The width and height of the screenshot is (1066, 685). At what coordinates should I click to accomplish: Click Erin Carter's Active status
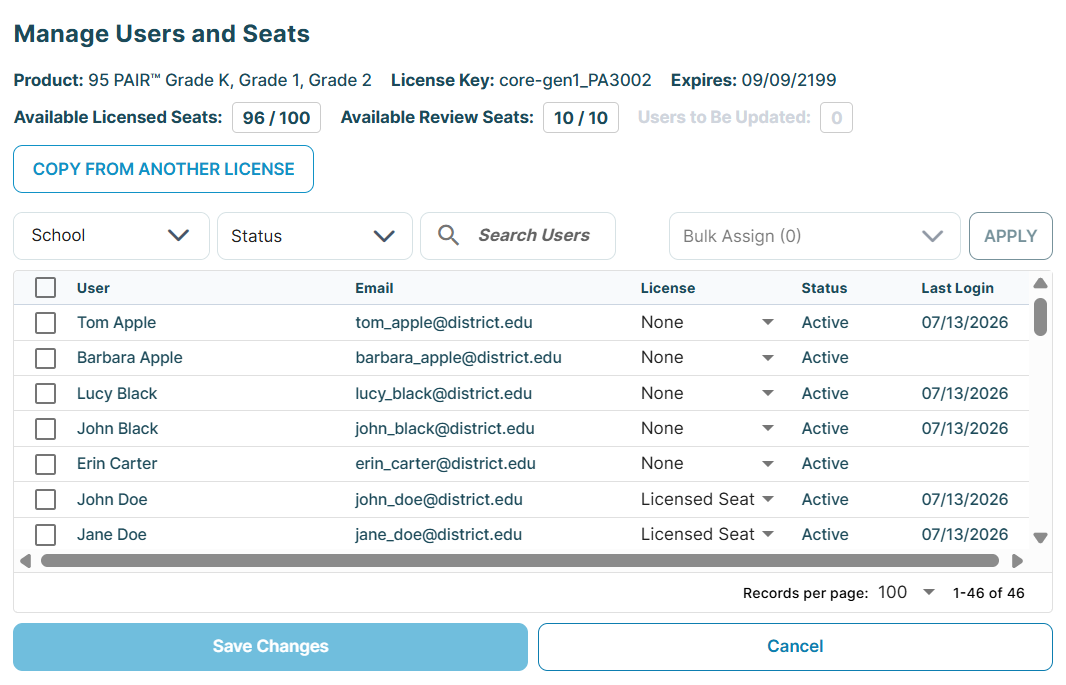[825, 463]
